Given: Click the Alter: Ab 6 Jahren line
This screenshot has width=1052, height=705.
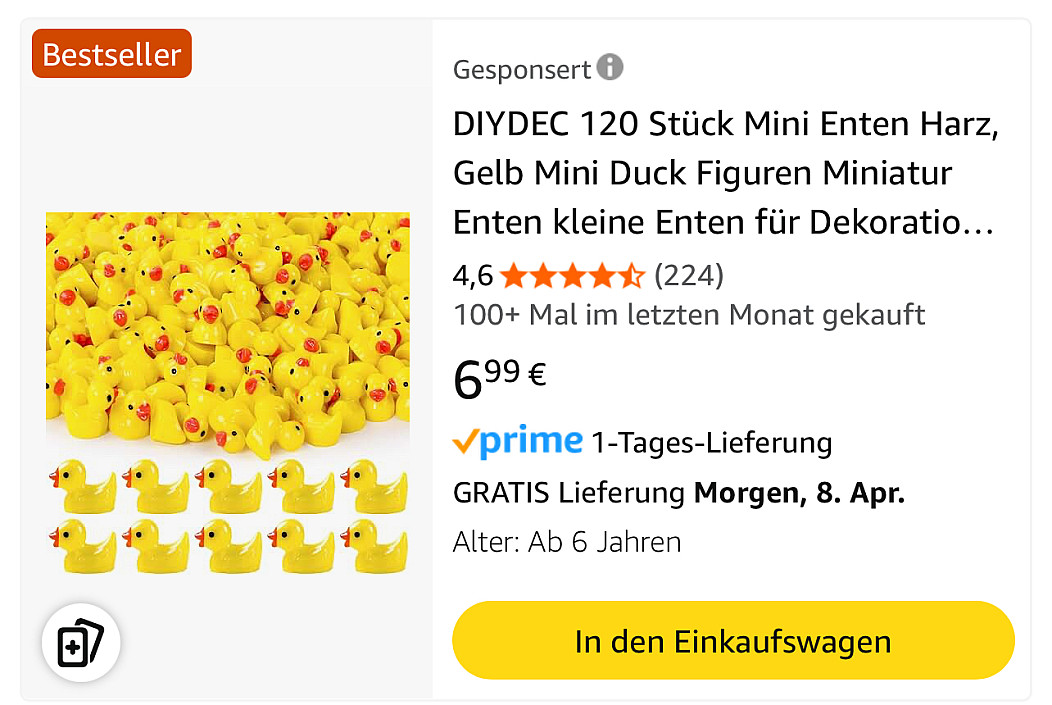Looking at the screenshot, I should pyautogui.click(x=567, y=542).
